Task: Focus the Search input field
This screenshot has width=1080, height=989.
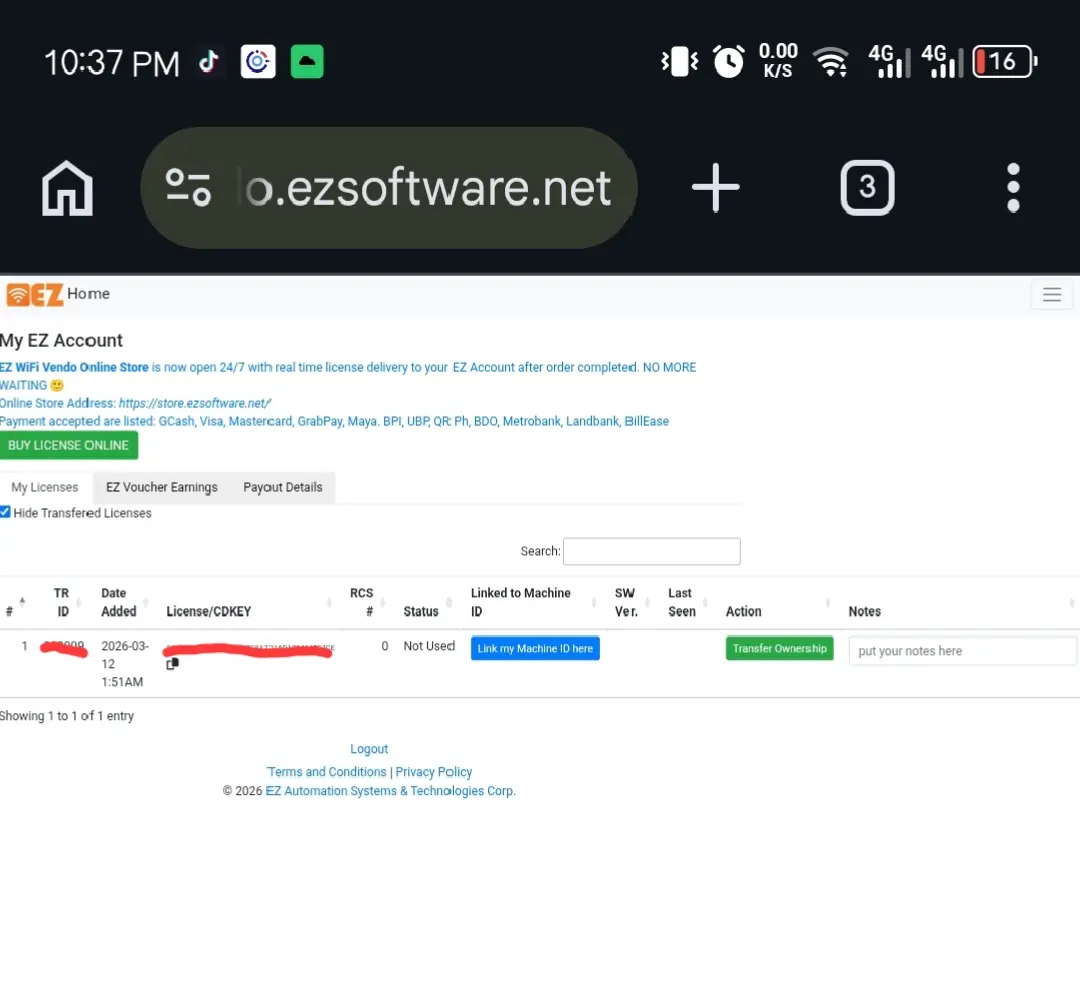Action: 651,551
